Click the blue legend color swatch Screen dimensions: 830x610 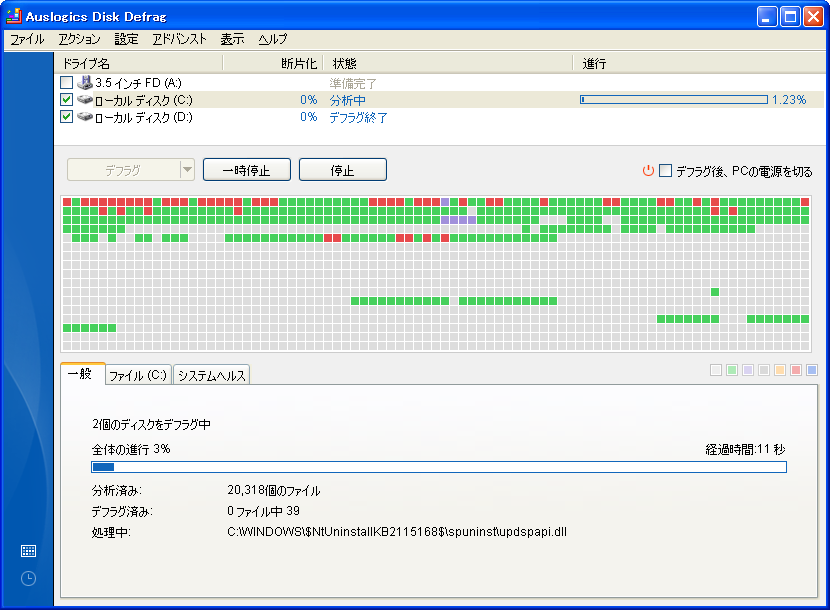click(812, 370)
